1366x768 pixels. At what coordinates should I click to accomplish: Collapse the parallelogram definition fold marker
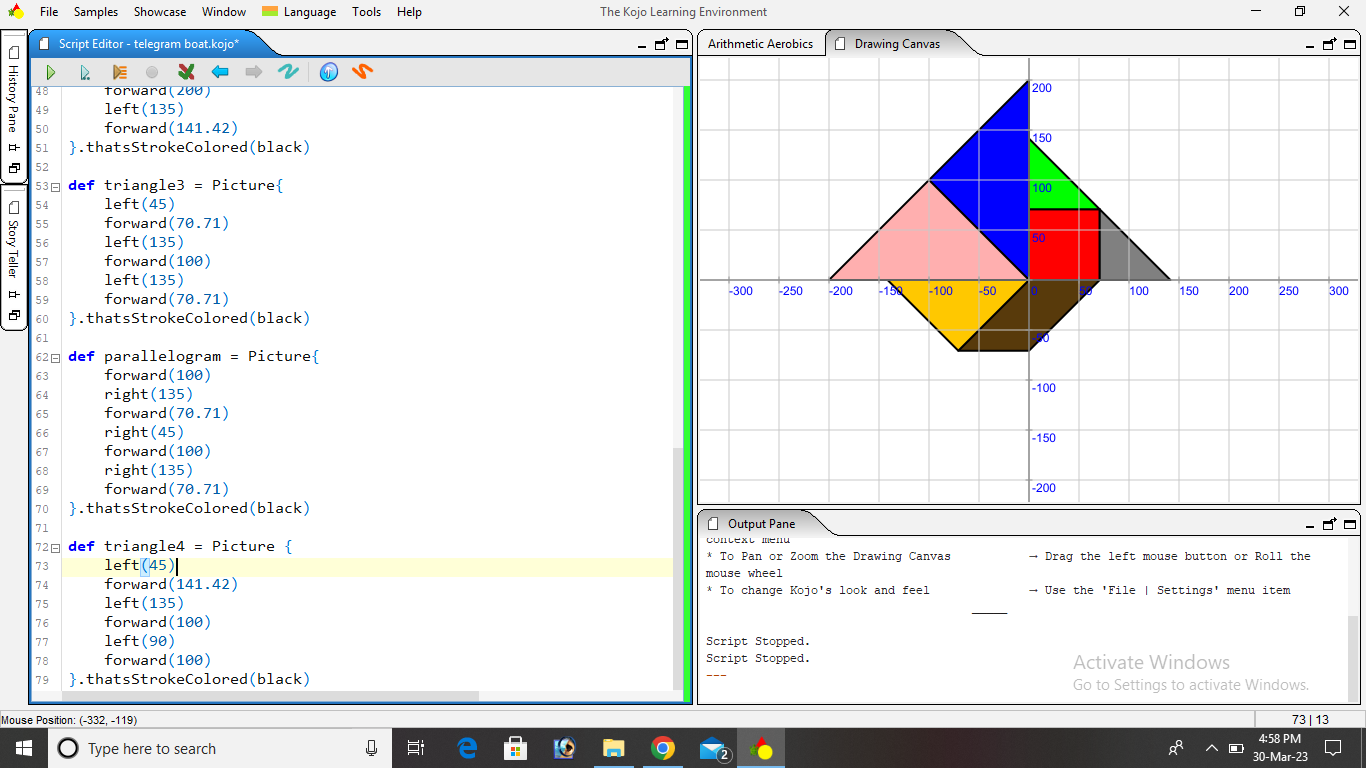[x=56, y=357]
